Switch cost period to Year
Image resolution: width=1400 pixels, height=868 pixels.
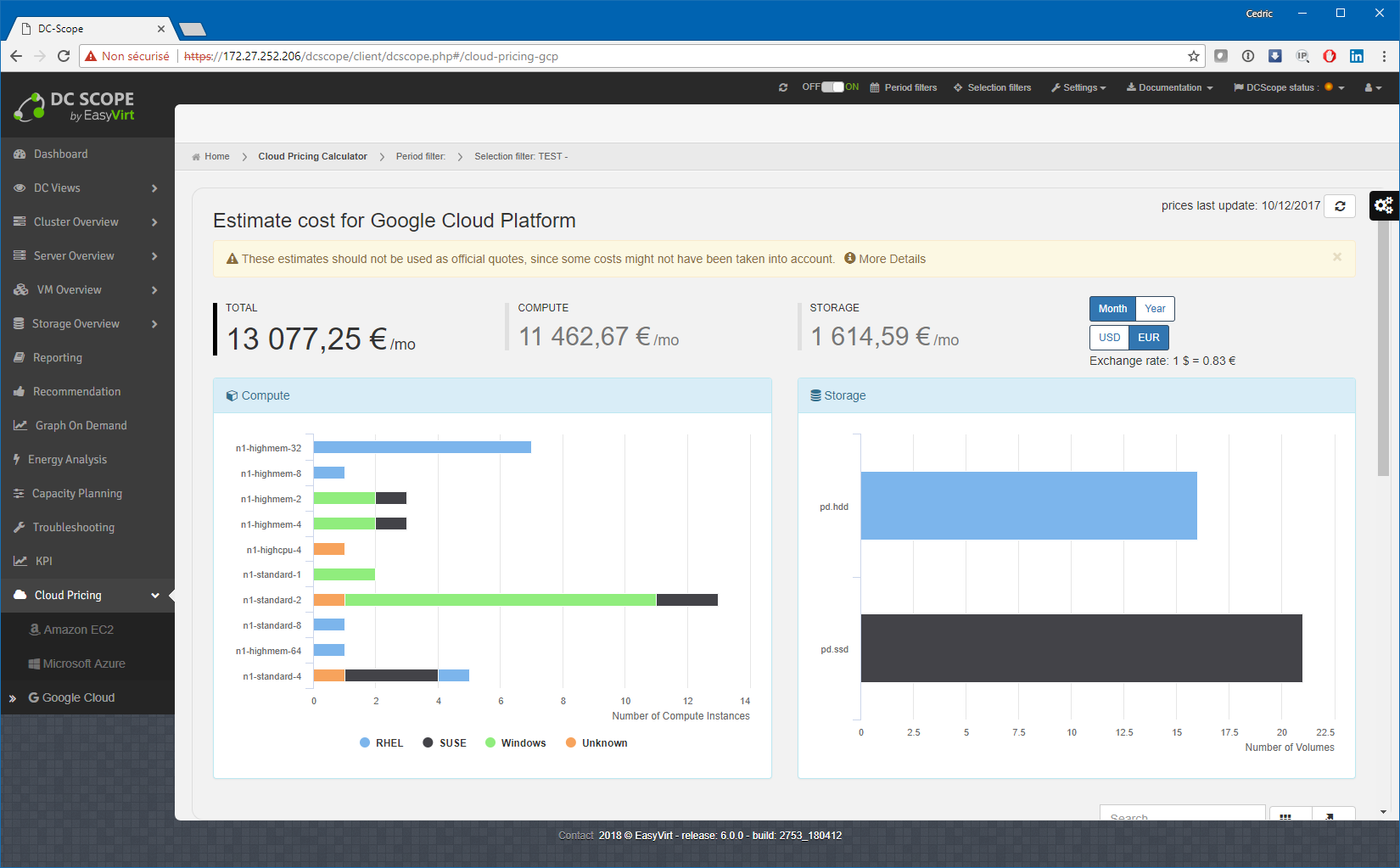pyautogui.click(x=1154, y=309)
